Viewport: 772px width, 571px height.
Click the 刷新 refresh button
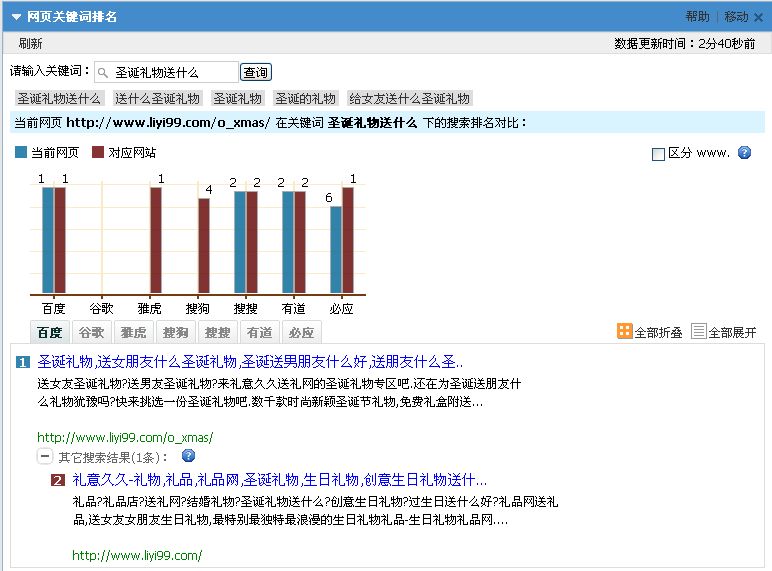coord(31,43)
